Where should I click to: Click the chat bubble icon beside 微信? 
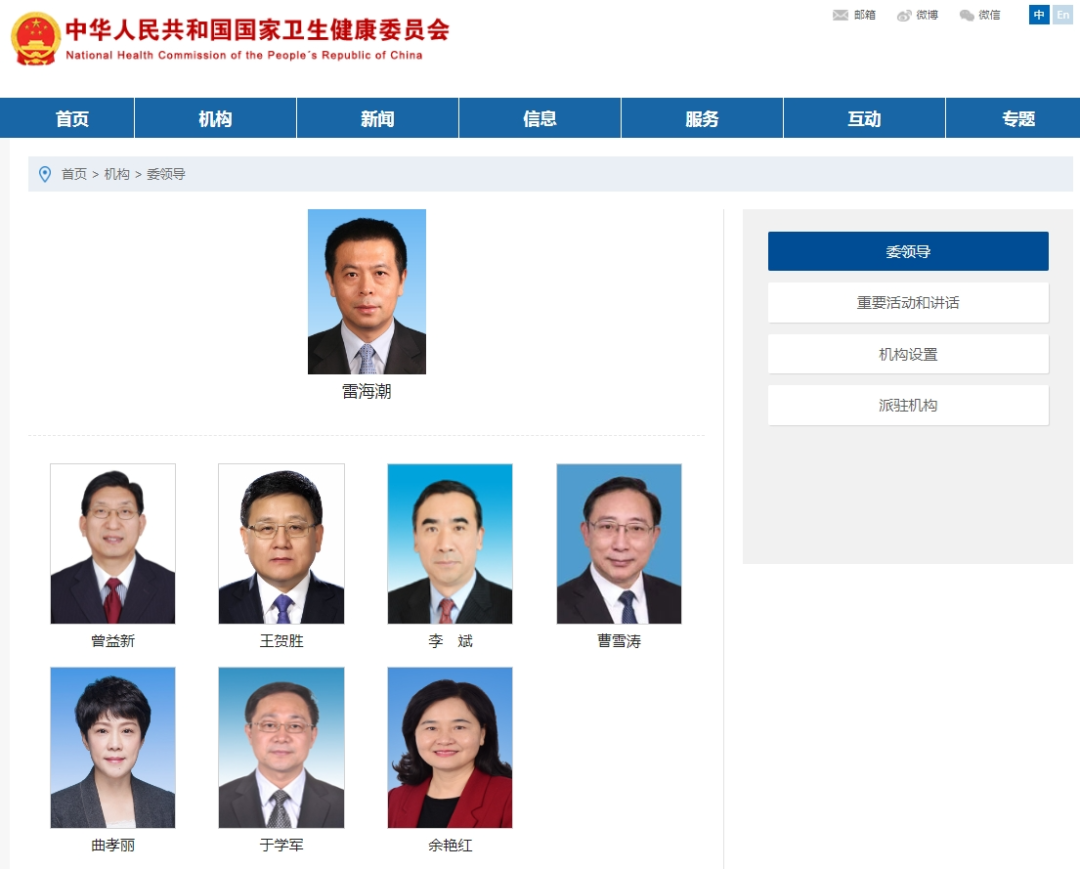tap(965, 15)
